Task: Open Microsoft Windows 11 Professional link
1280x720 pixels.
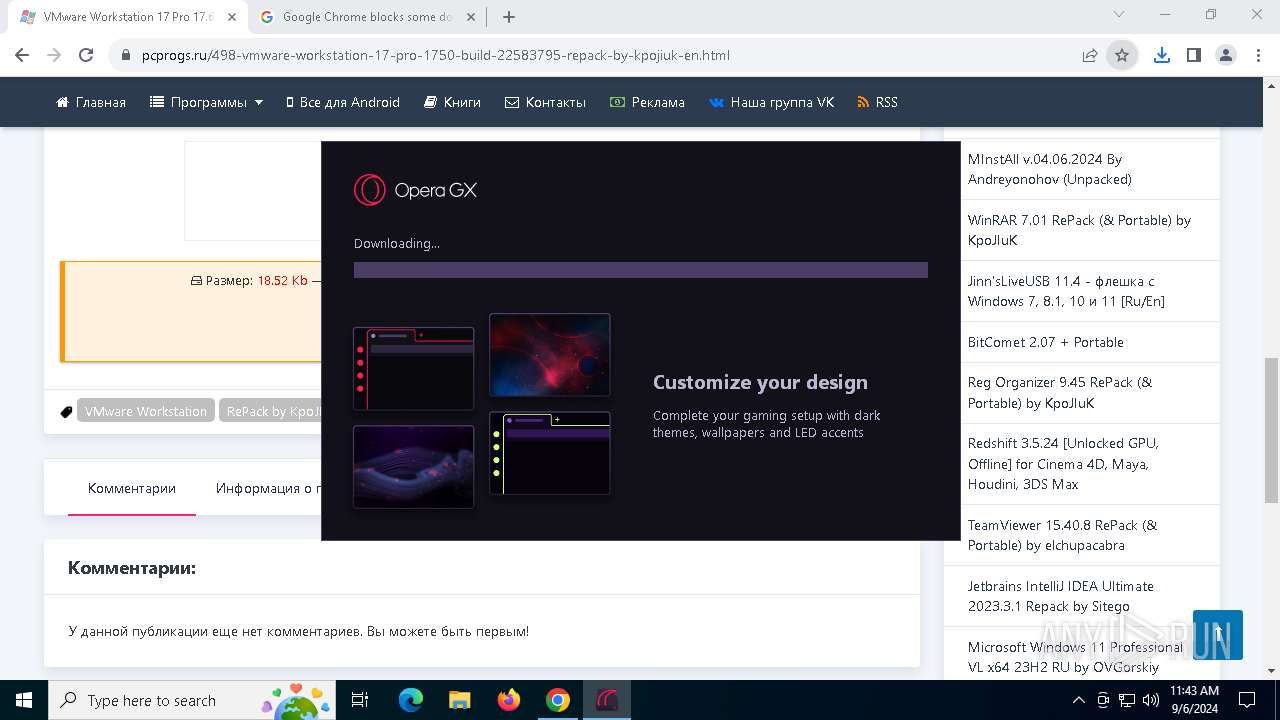Action: (x=1075, y=657)
